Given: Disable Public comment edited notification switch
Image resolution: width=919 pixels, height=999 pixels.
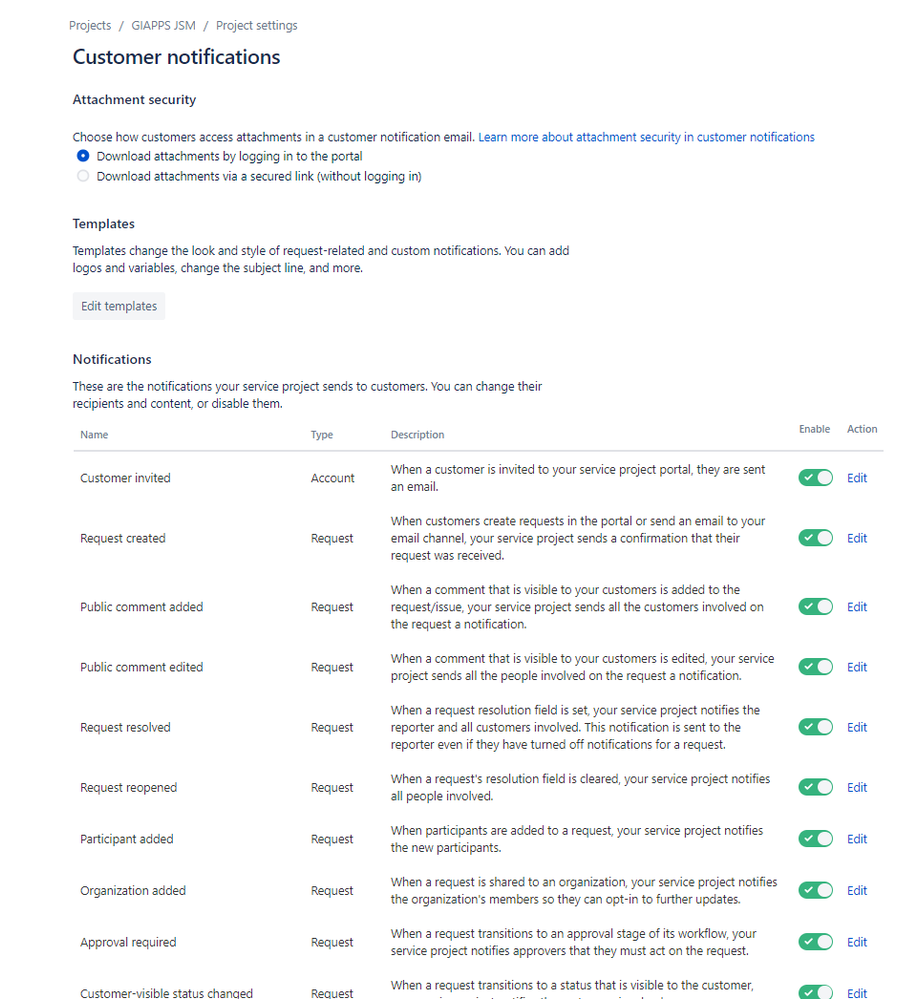Looking at the screenshot, I should click(815, 667).
